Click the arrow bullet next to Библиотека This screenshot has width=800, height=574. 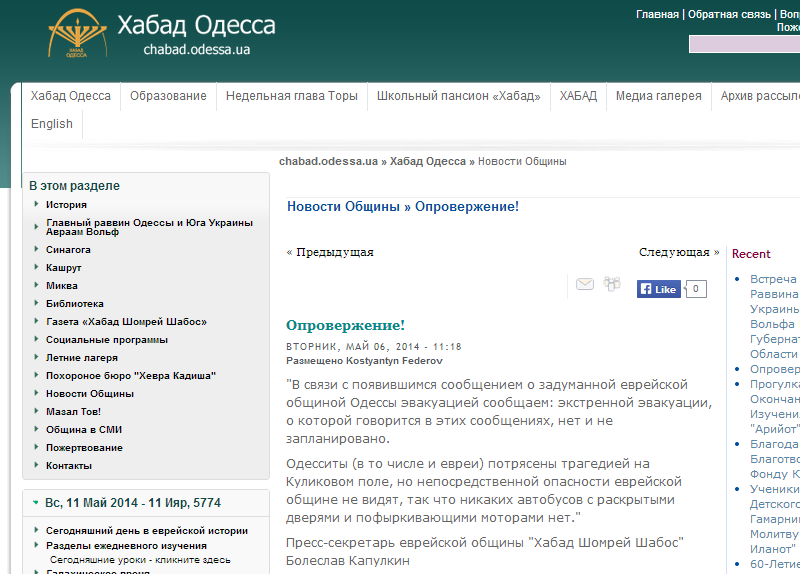tap(36, 303)
